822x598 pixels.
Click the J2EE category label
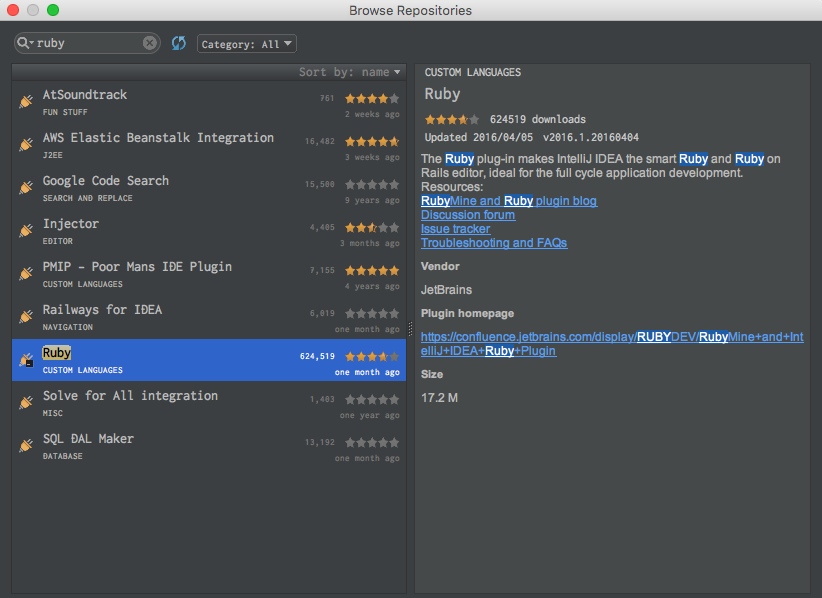(x=52, y=155)
